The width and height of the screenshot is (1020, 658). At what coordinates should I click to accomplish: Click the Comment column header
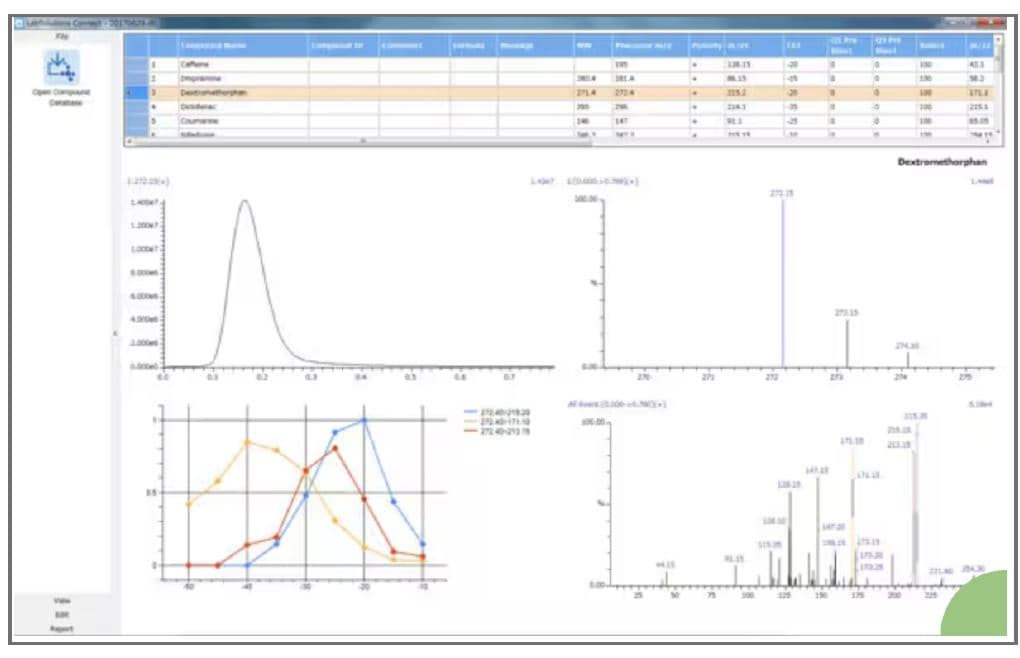tap(414, 46)
